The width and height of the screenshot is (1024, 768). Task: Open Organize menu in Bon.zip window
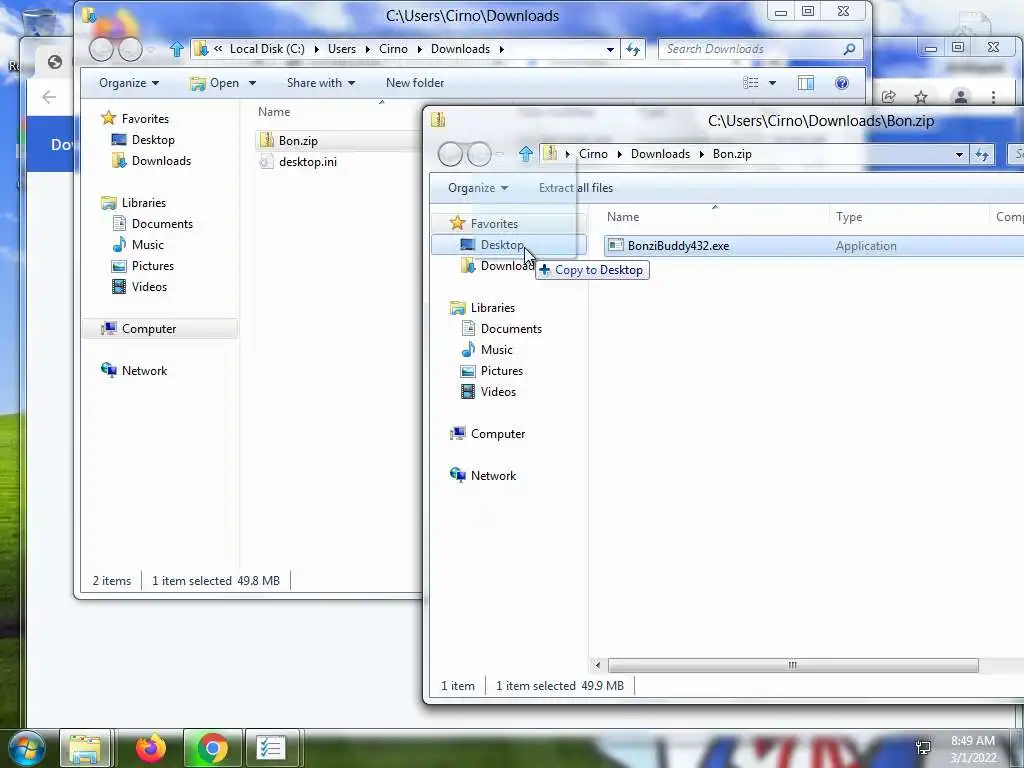pos(477,188)
